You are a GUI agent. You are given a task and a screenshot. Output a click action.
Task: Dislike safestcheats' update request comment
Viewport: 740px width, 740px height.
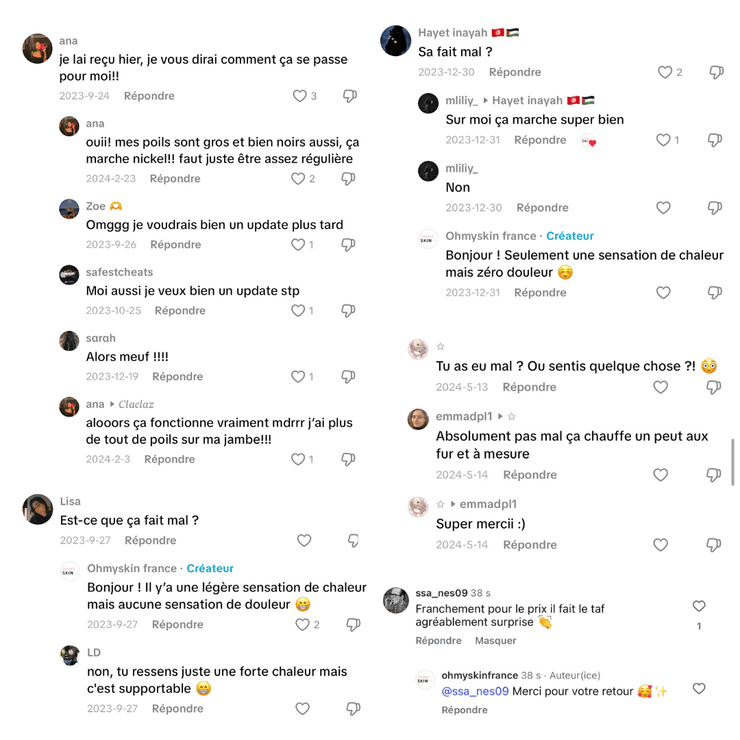(x=348, y=311)
